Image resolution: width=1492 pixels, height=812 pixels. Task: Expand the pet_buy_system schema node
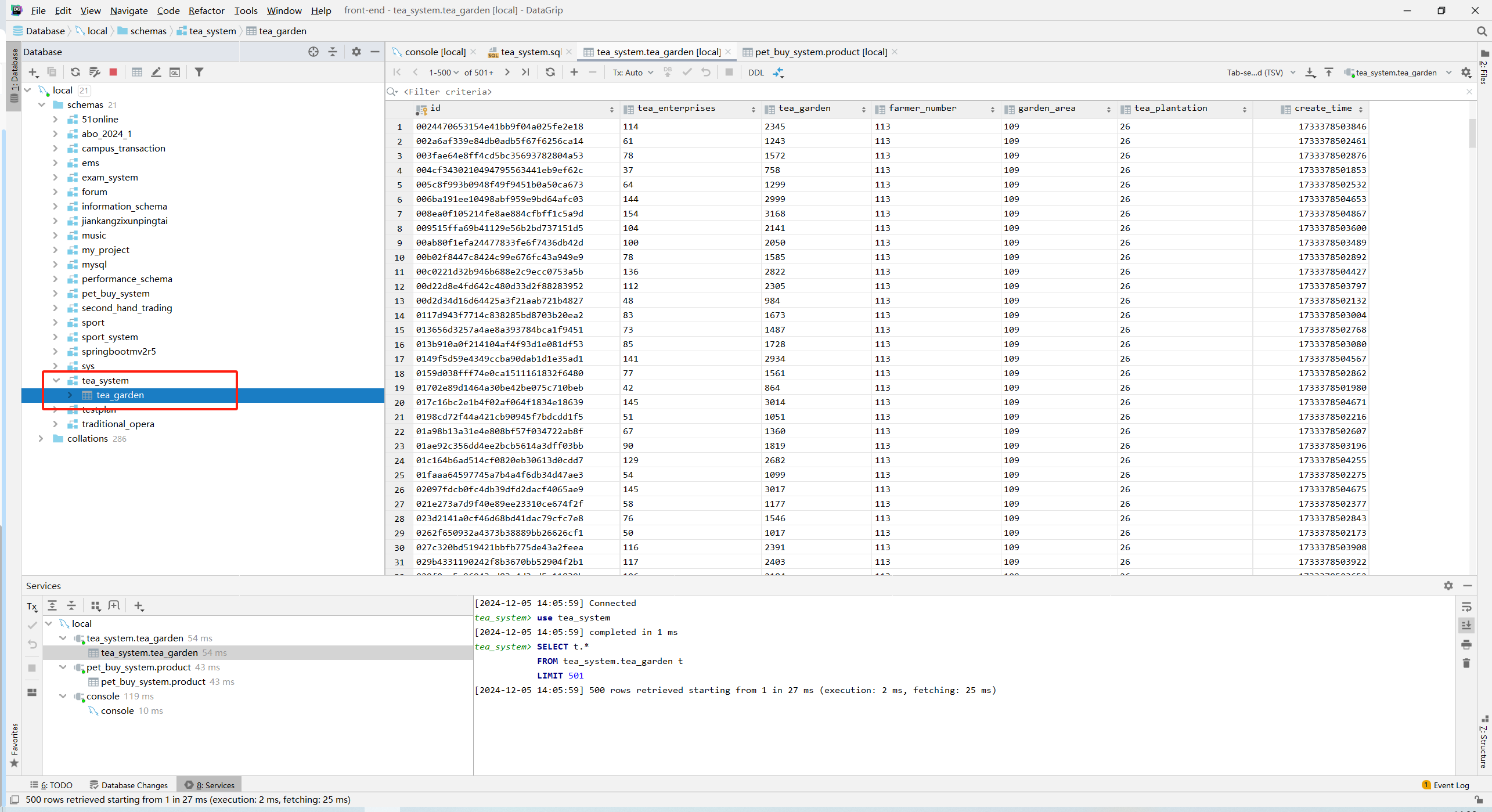click(56, 293)
